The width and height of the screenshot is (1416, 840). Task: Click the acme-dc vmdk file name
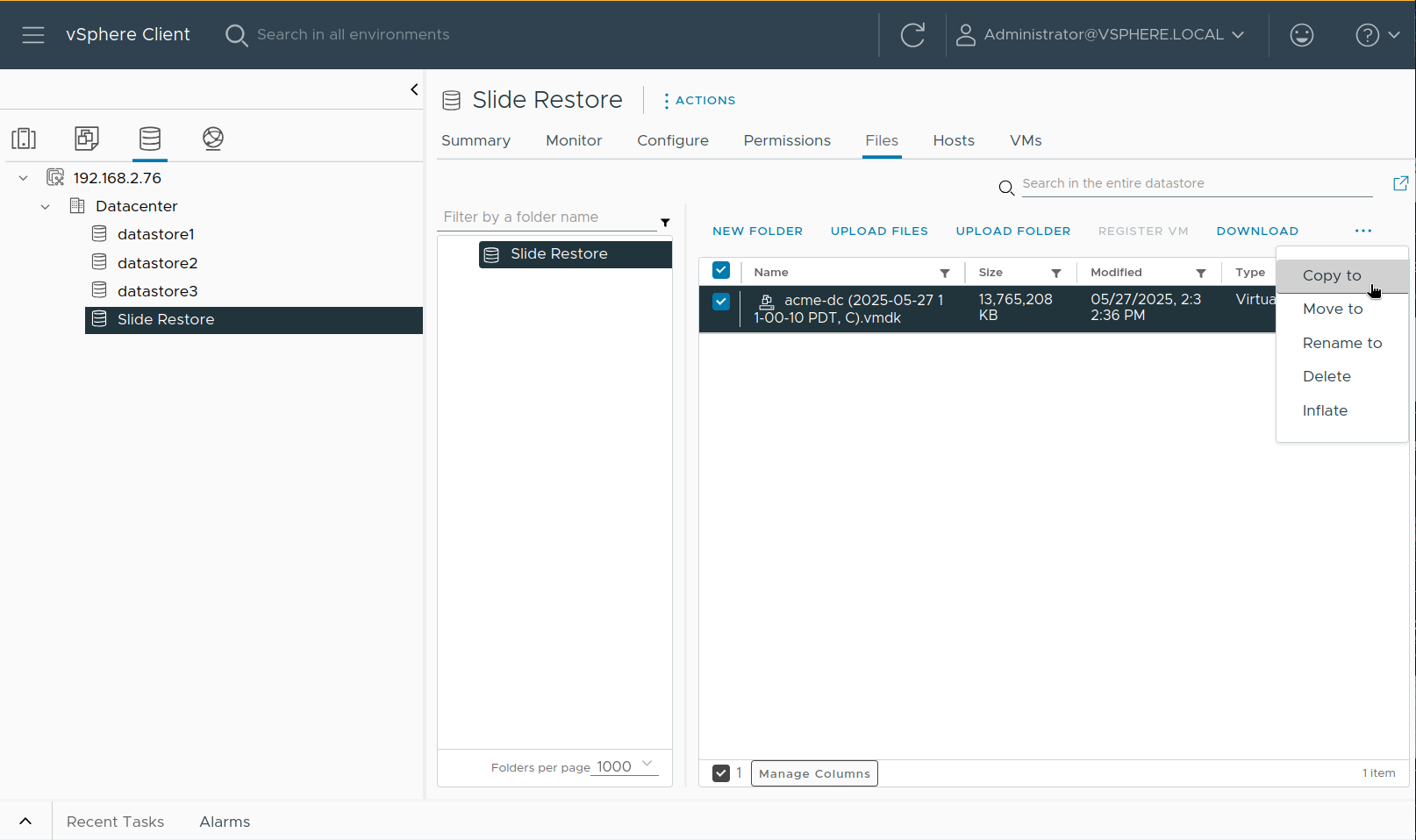(848, 309)
